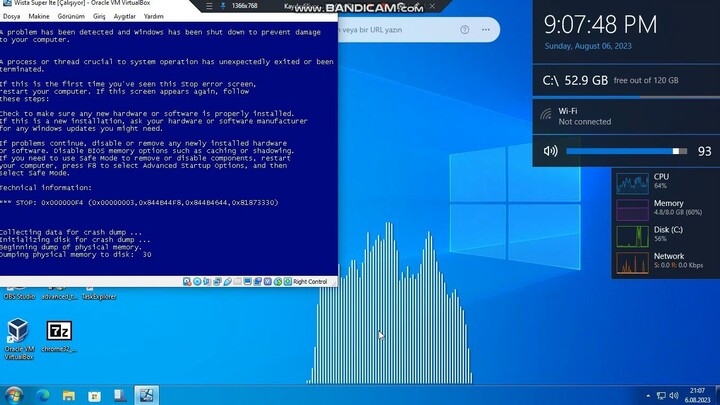Click the Disk (C:) usage graph
The height and width of the screenshot is (405, 720).
tap(632, 236)
